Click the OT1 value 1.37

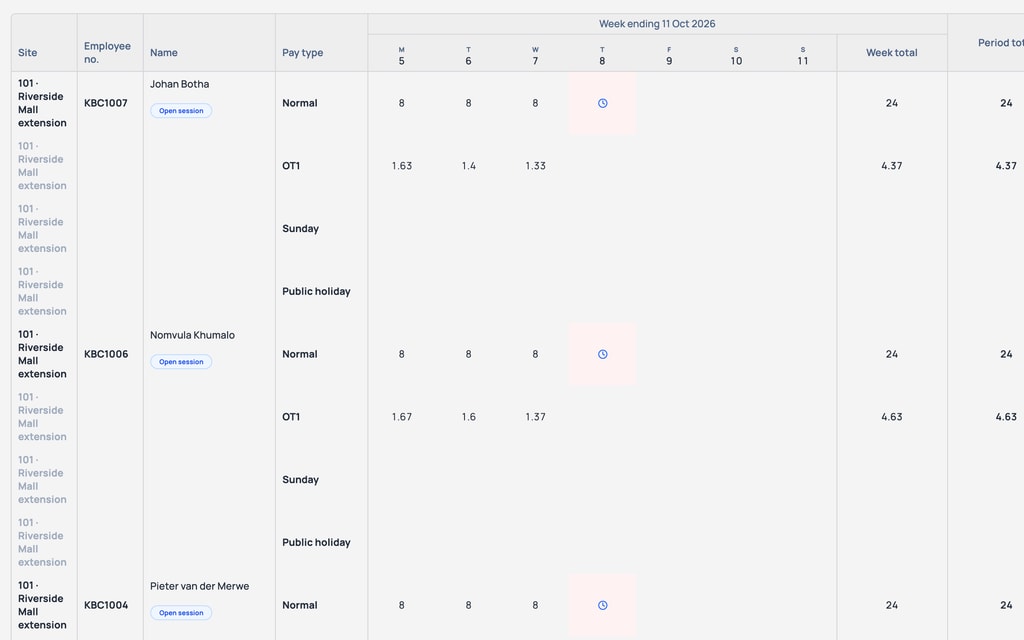pyautogui.click(x=535, y=417)
